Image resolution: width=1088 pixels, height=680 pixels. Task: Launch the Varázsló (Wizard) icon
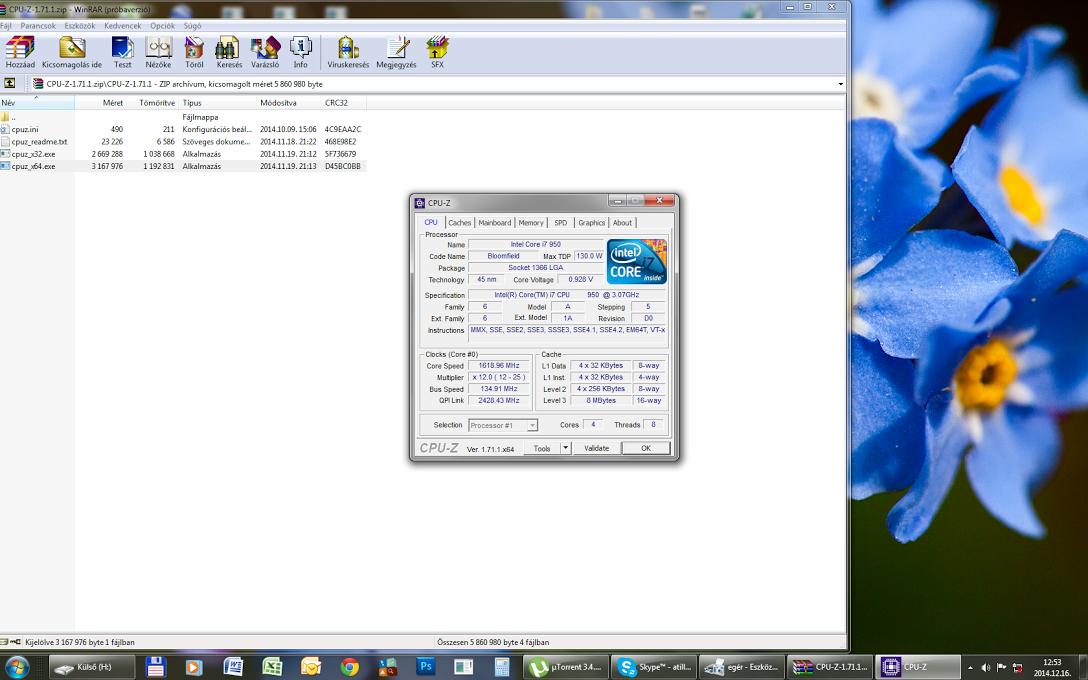(x=265, y=53)
